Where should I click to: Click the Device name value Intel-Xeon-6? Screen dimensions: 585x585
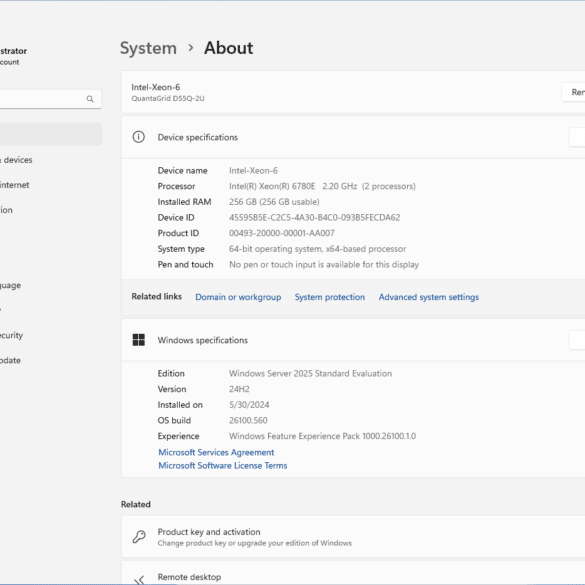pyautogui.click(x=253, y=171)
